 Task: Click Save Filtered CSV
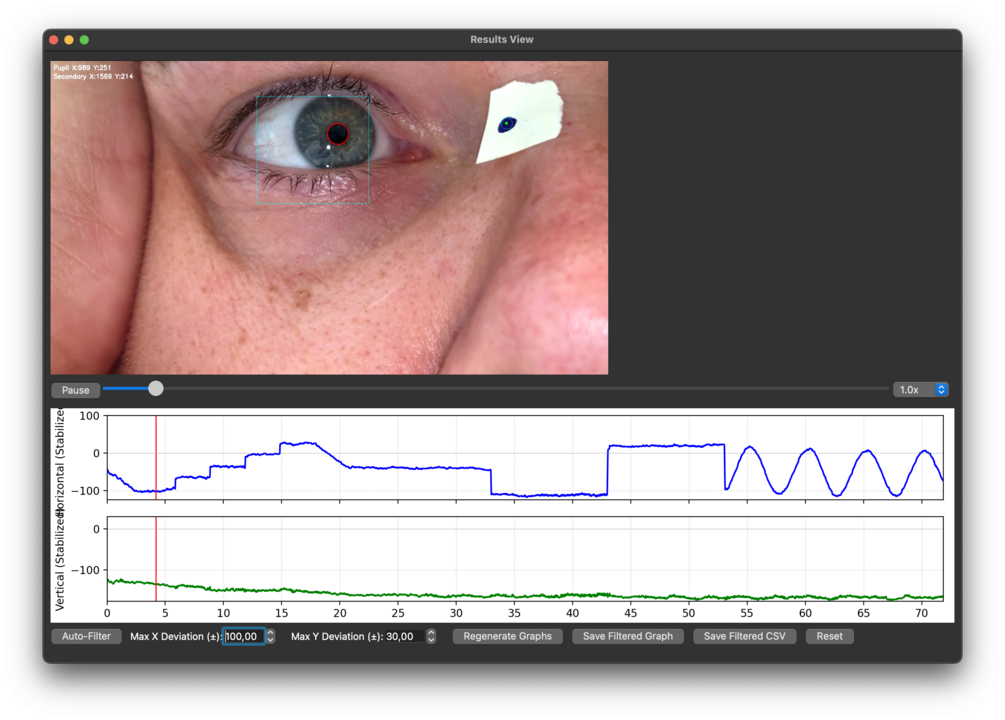point(745,636)
